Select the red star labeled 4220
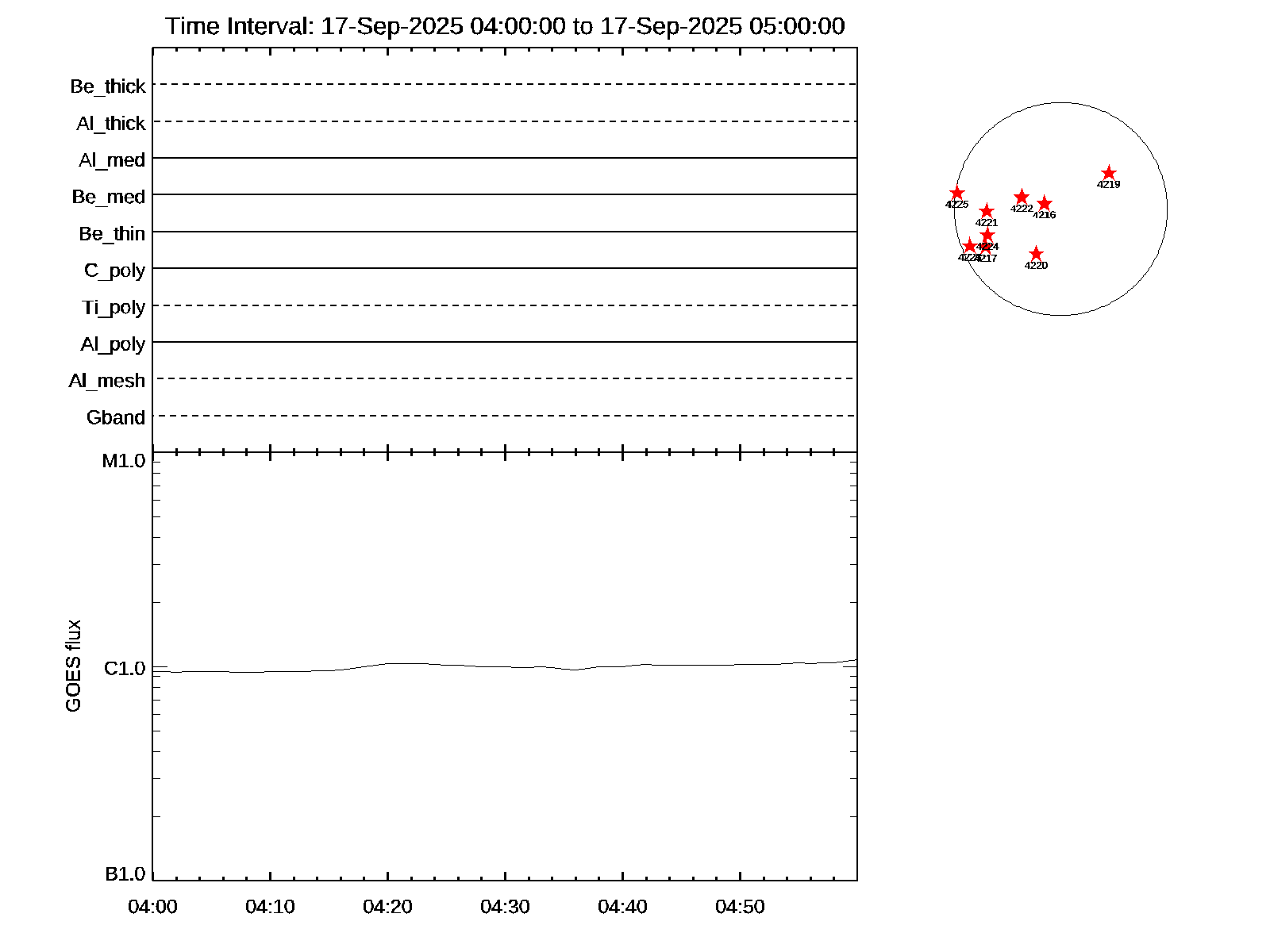The width and height of the screenshot is (1270, 952). pos(1036,254)
